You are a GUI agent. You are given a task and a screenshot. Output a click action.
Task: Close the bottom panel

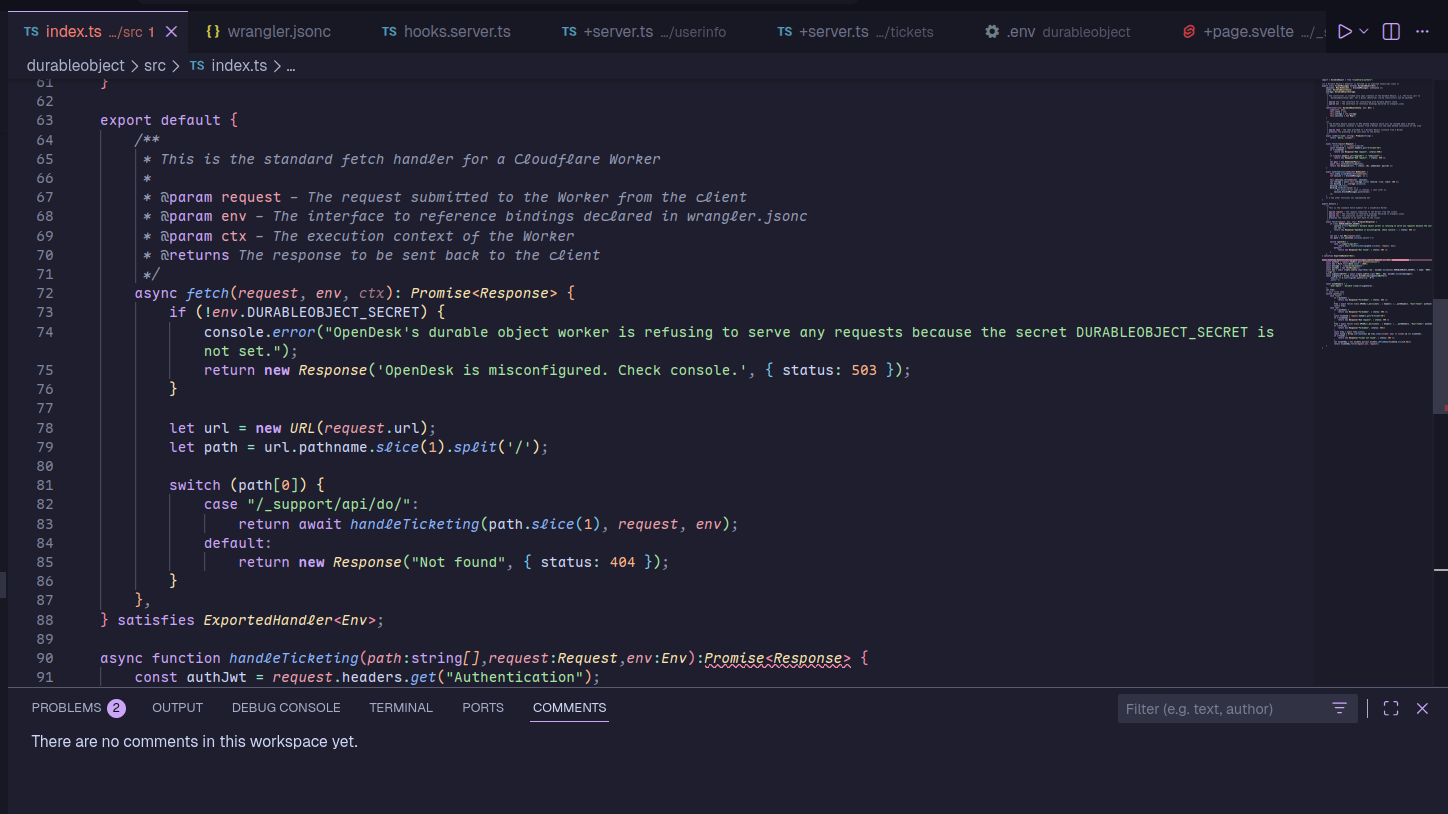(1422, 708)
